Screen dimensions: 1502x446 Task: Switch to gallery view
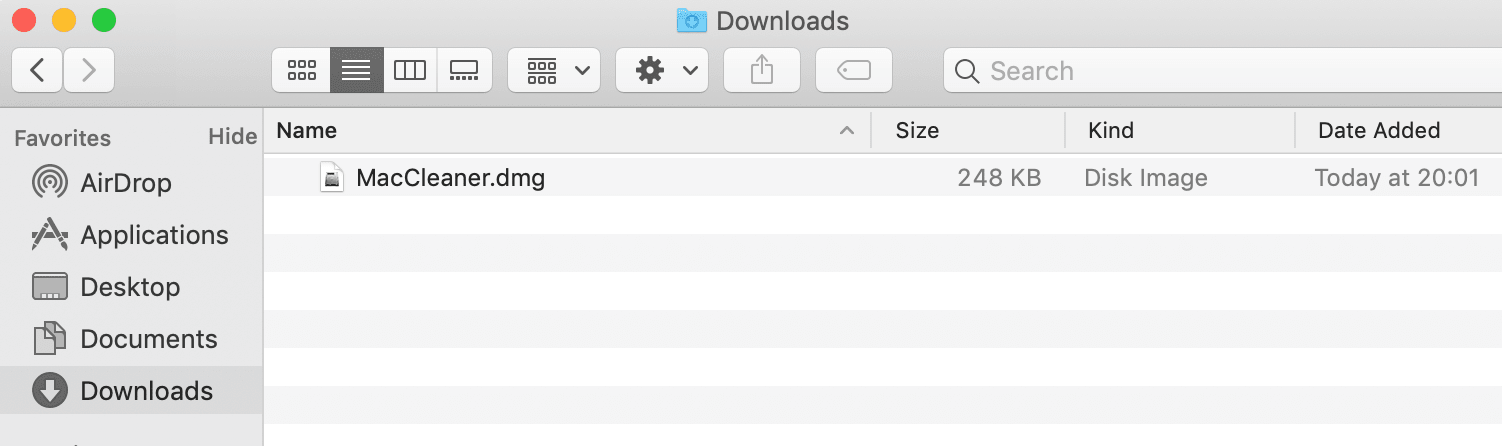465,70
